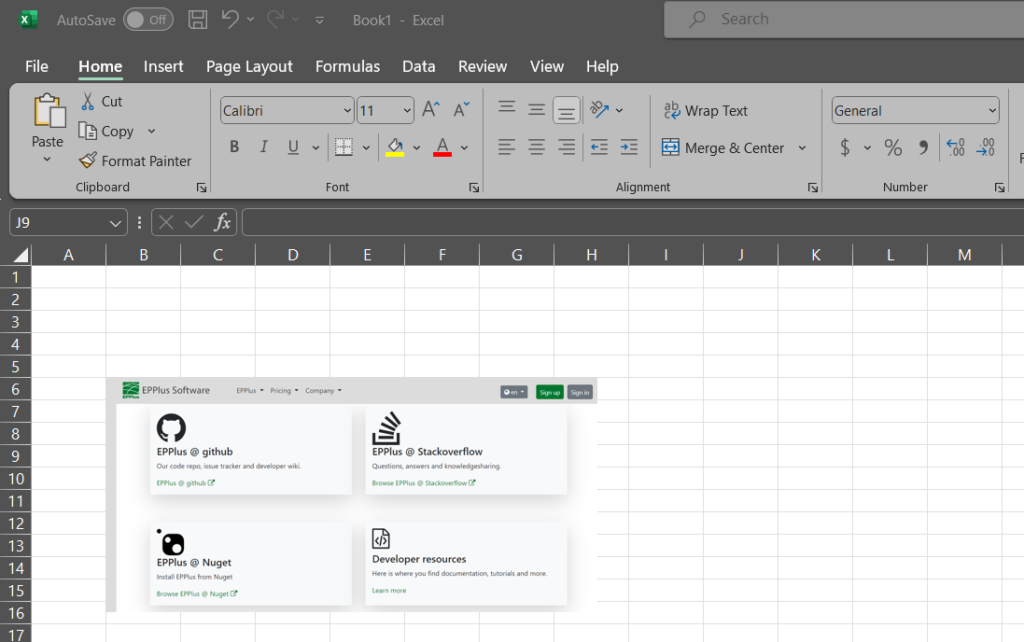Viewport: 1024px width, 642px height.
Task: Open the Calibri font name dropdown
Action: tap(347, 110)
